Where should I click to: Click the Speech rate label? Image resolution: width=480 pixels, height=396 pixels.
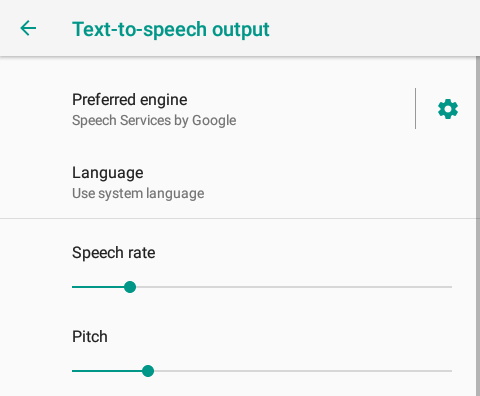click(x=114, y=253)
